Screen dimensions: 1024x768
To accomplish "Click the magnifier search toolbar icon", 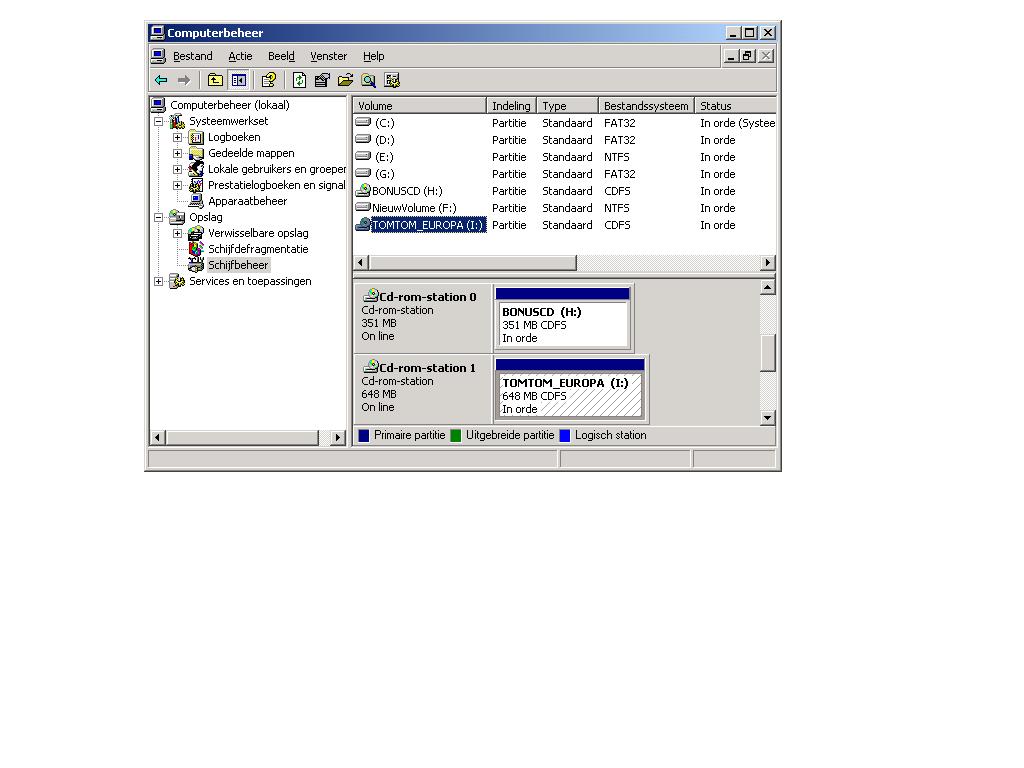I will pos(368,80).
